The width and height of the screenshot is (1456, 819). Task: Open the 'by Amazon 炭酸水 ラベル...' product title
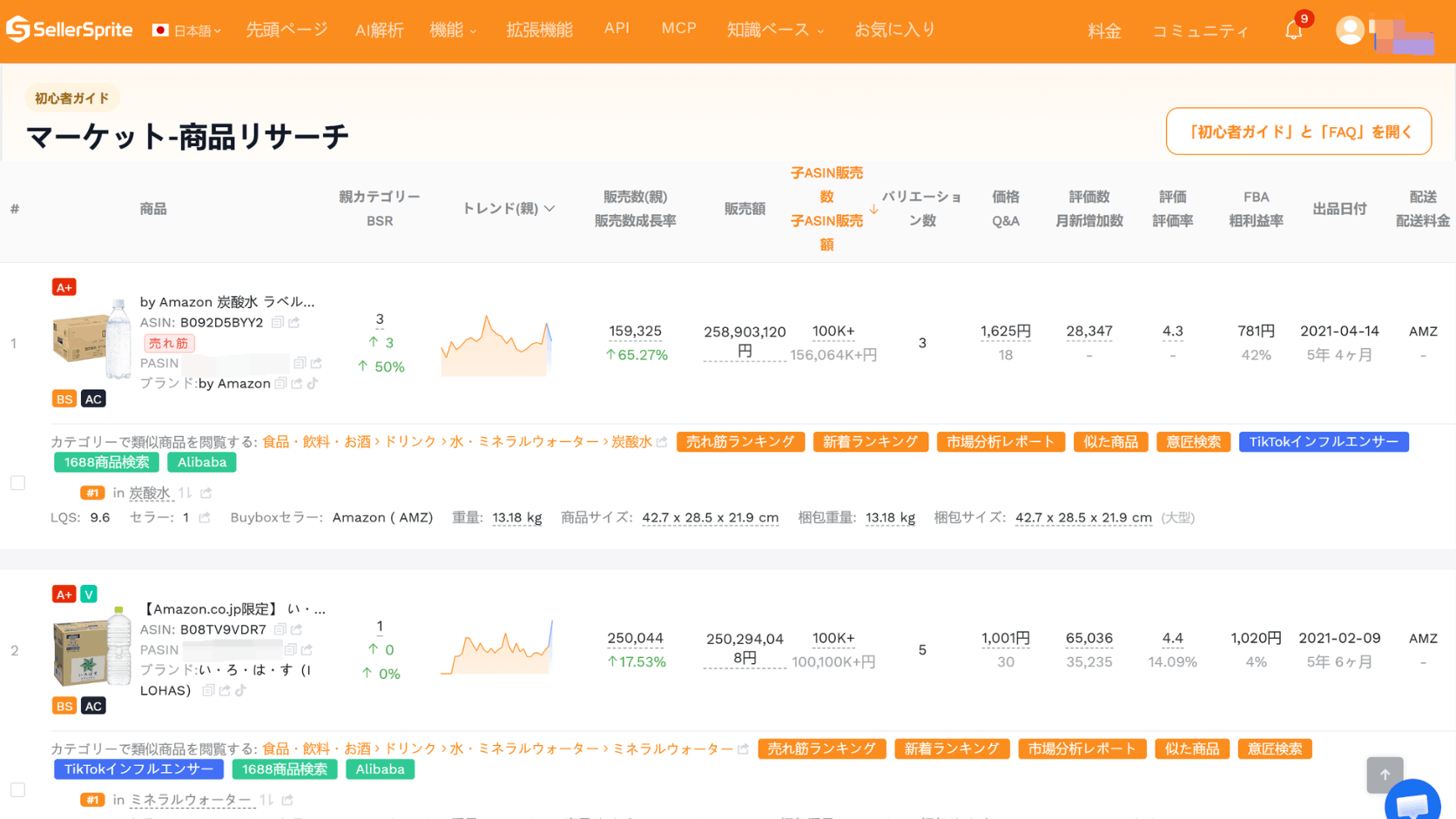pos(227,302)
